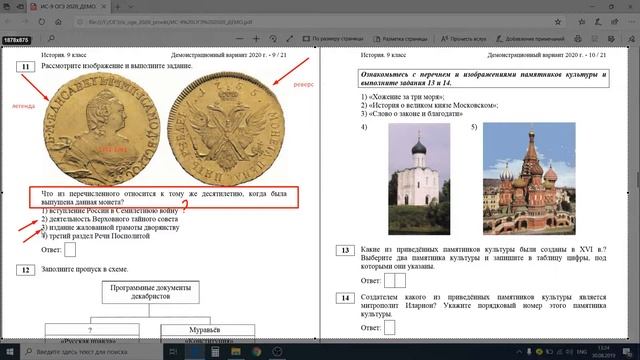Click answer box for question 14
The width and height of the screenshot is (640, 360).
tap(389, 327)
